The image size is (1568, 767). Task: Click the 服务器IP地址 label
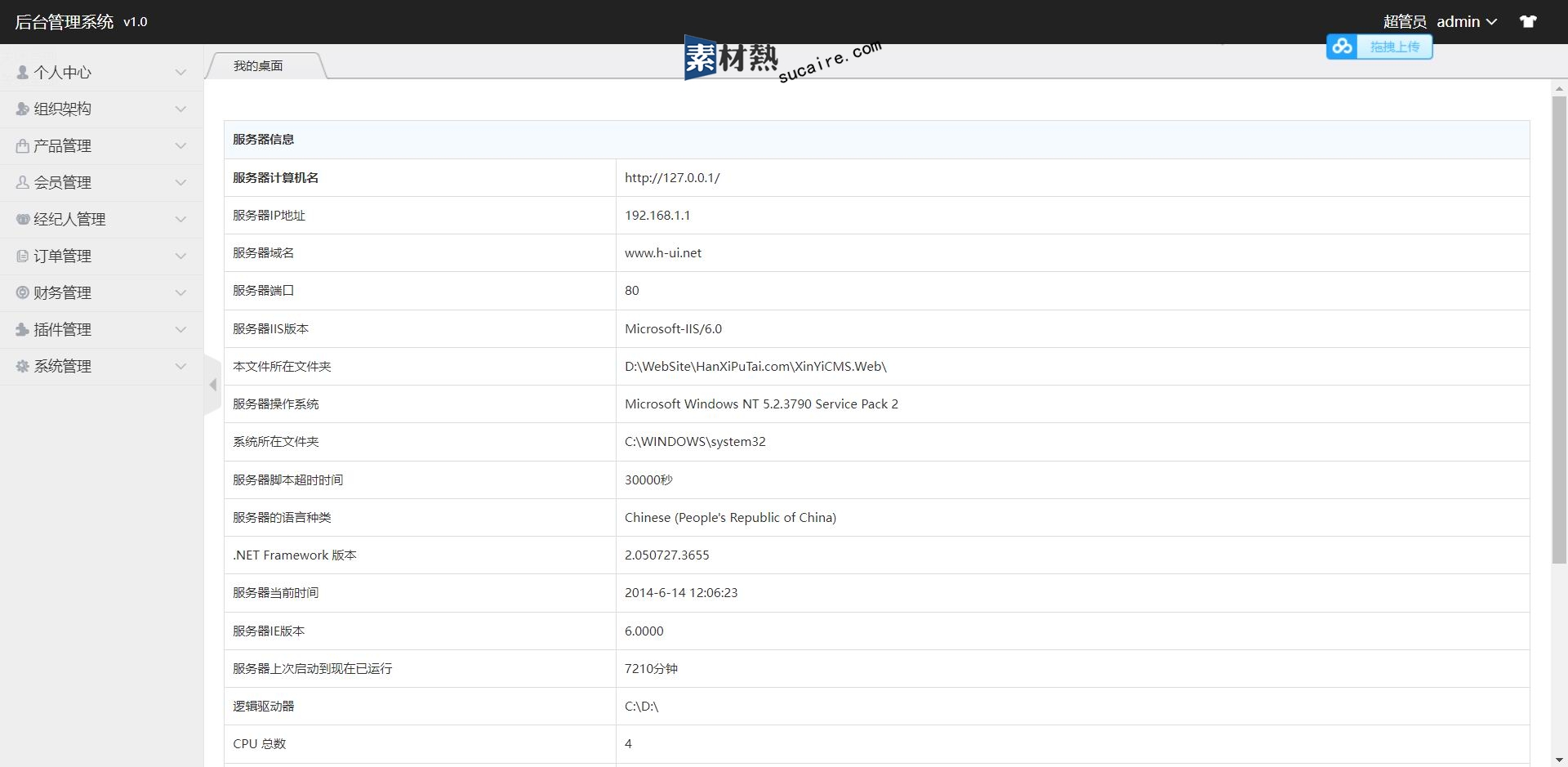[x=269, y=216]
